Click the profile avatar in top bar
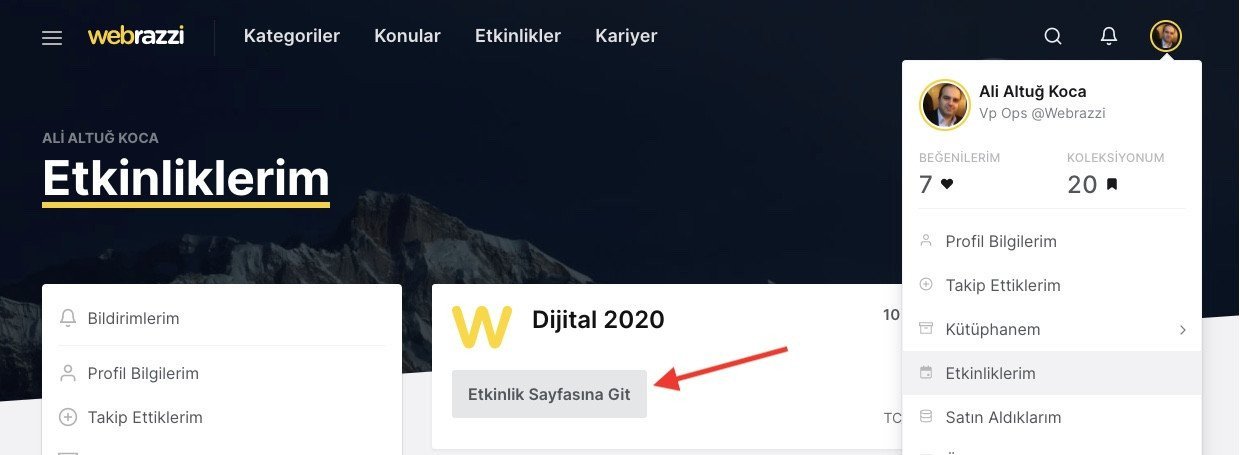The height and width of the screenshot is (455, 1240). tap(1166, 37)
